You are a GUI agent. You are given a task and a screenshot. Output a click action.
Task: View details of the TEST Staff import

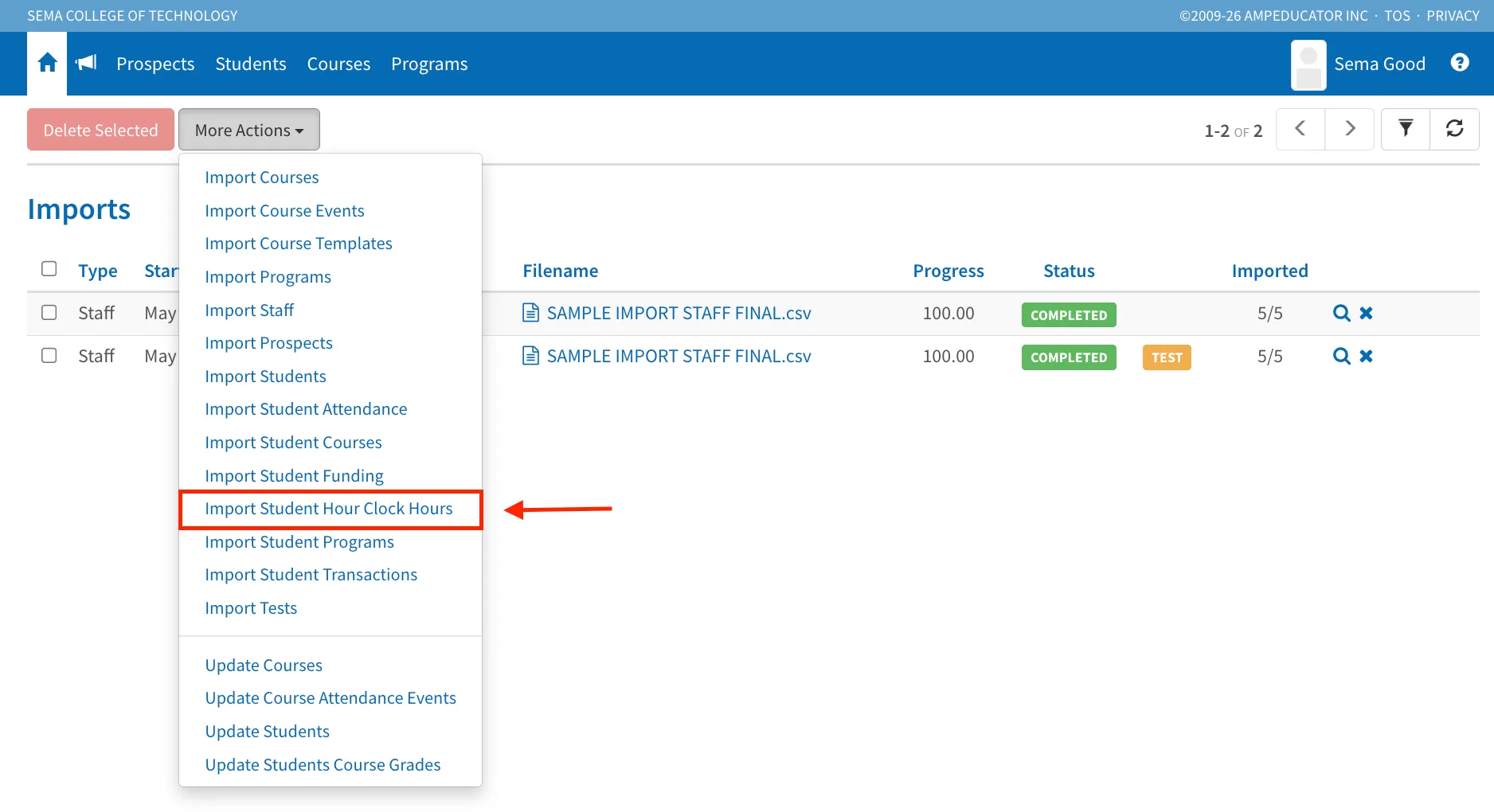pos(1342,356)
